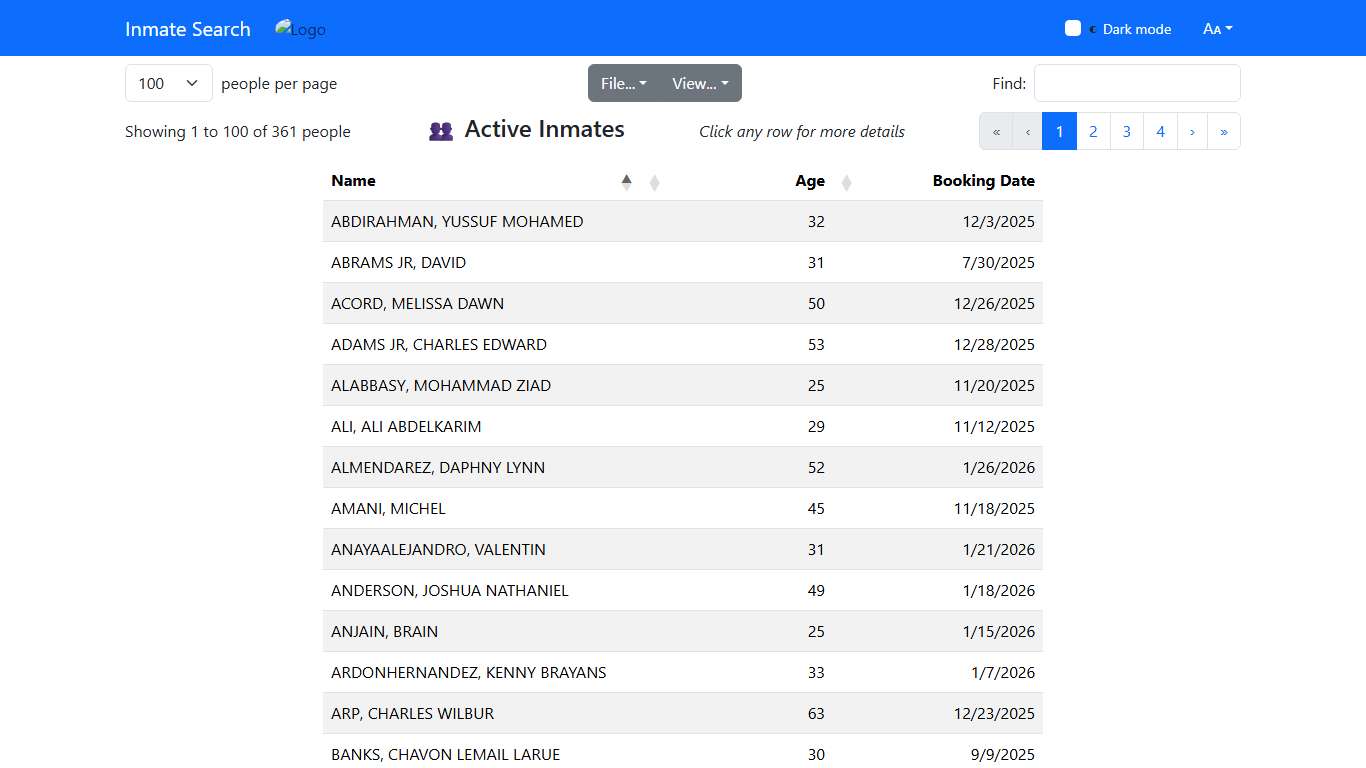Open details for ACORD, MELISSA DAWN
The image size is (1366, 768).
click(x=683, y=303)
